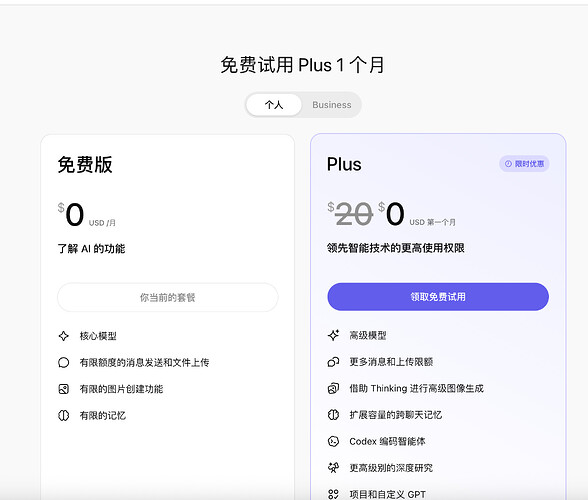Switch to the Business plan tab
Screen dimensions: 588x500
tap(332, 105)
